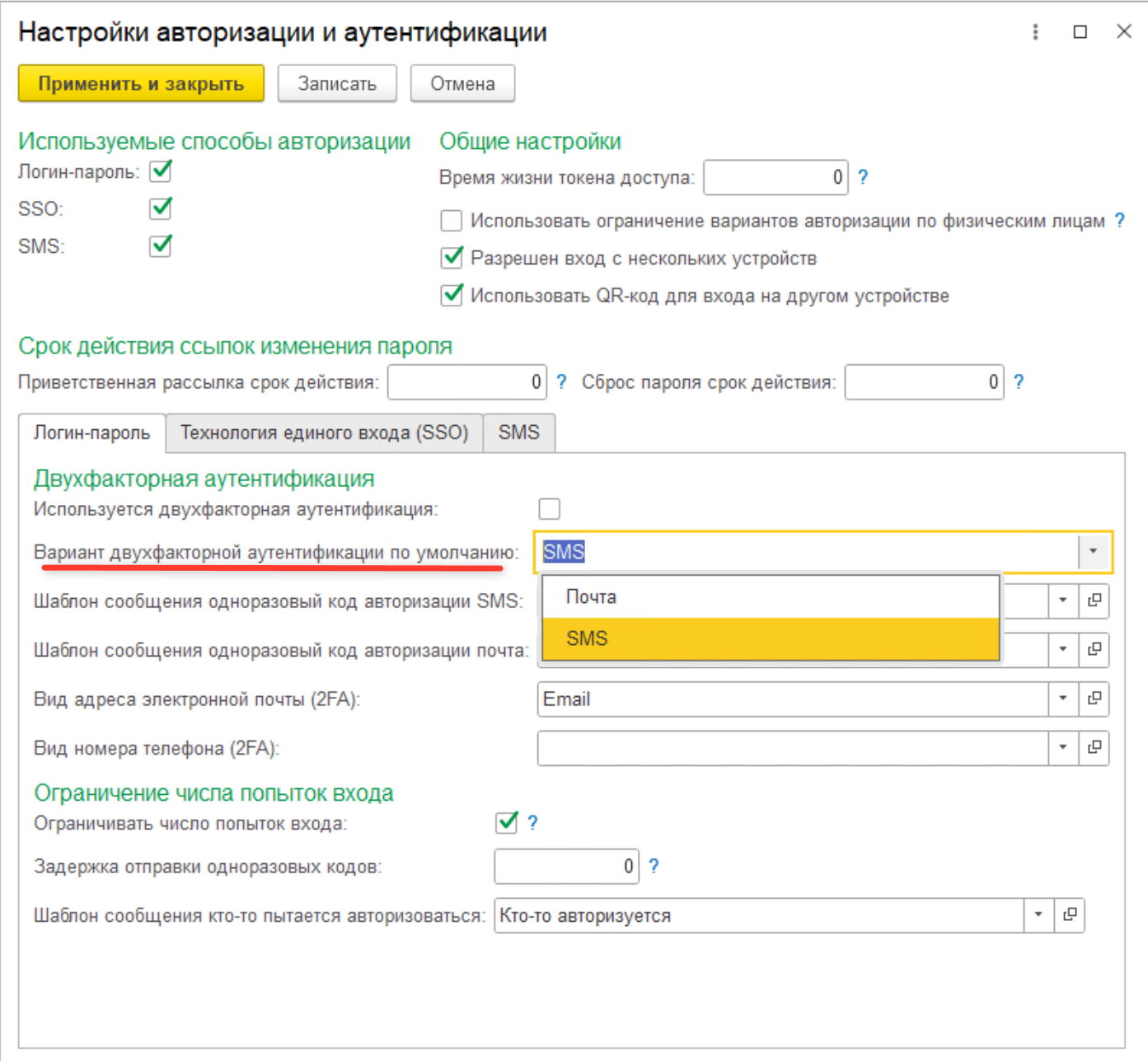The height and width of the screenshot is (1061, 1148).
Task: Click the token lifetime input field
Action: tap(775, 178)
